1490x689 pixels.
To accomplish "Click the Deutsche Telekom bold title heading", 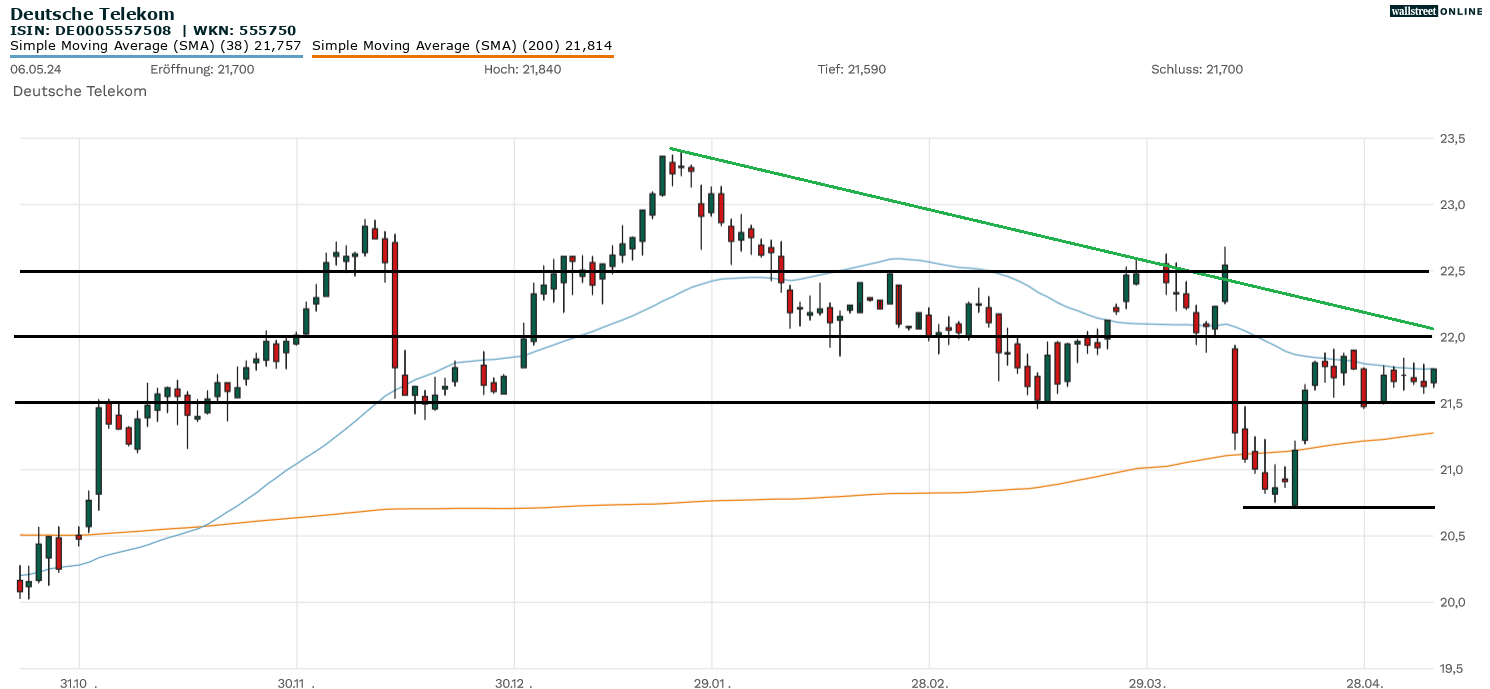I will coord(92,14).
